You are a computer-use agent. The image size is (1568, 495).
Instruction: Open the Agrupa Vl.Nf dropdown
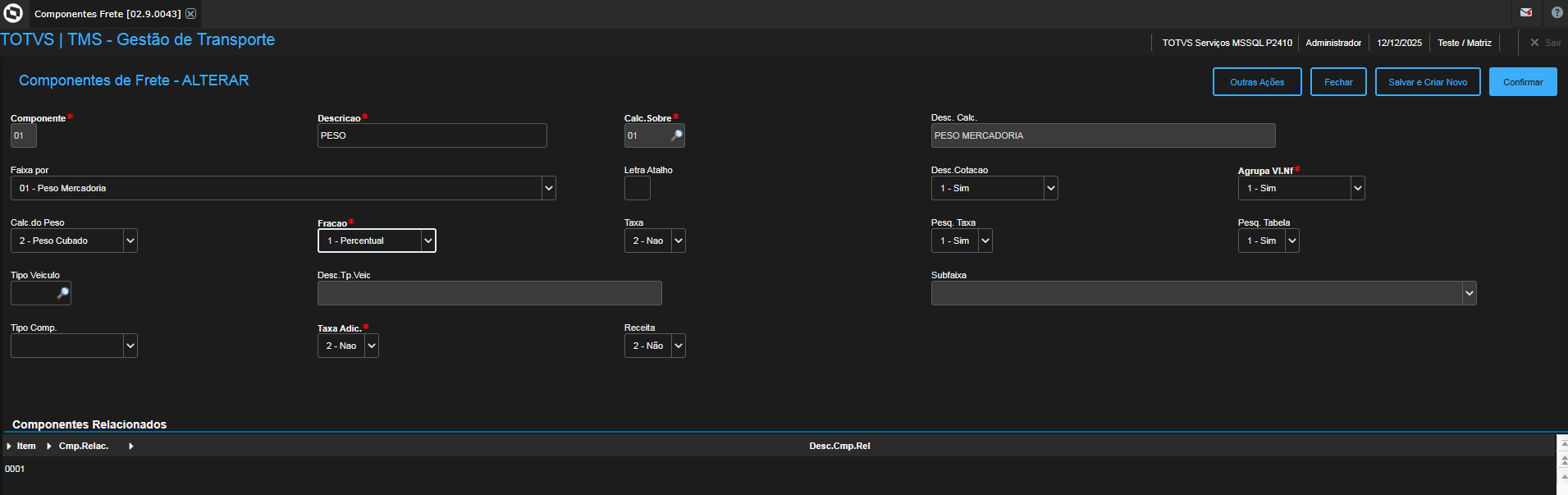[x=1357, y=188]
